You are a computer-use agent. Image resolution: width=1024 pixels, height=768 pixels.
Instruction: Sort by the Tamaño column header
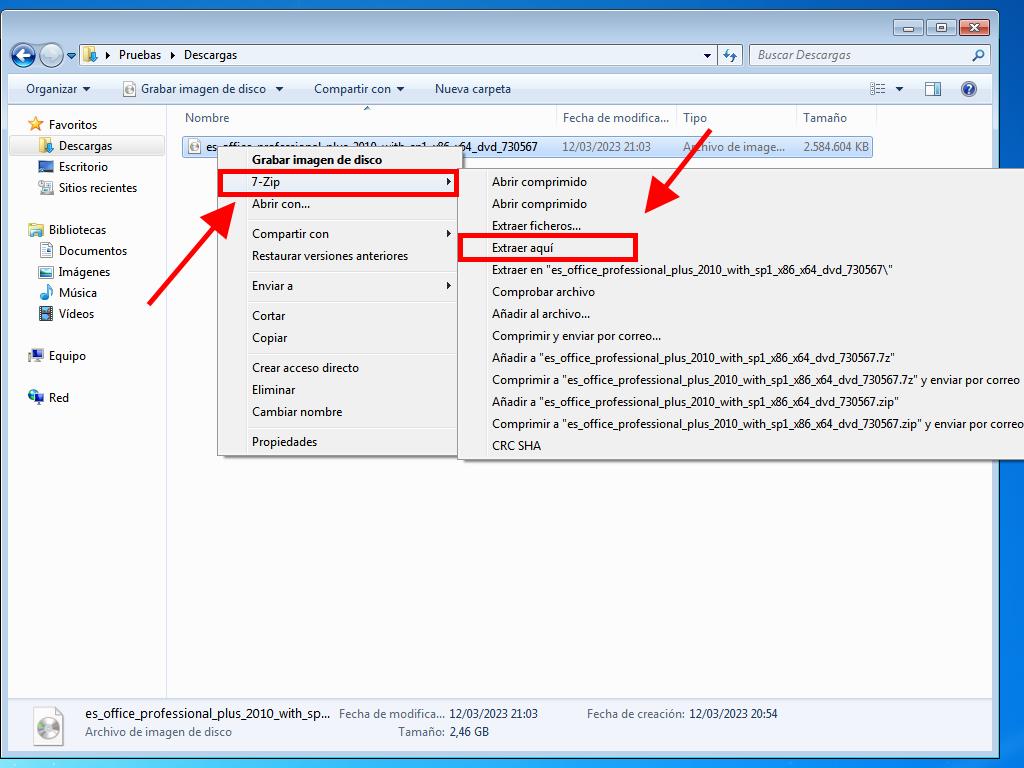tap(824, 118)
